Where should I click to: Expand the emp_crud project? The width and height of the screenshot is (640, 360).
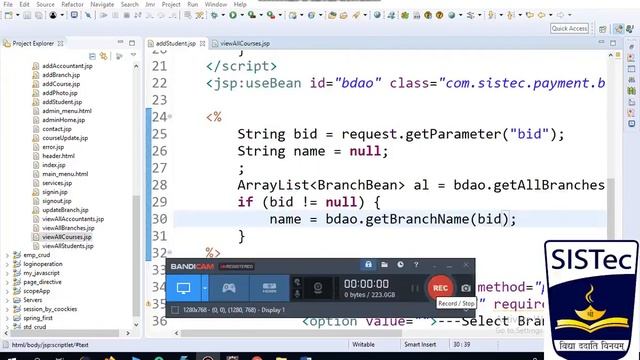(x=7, y=255)
